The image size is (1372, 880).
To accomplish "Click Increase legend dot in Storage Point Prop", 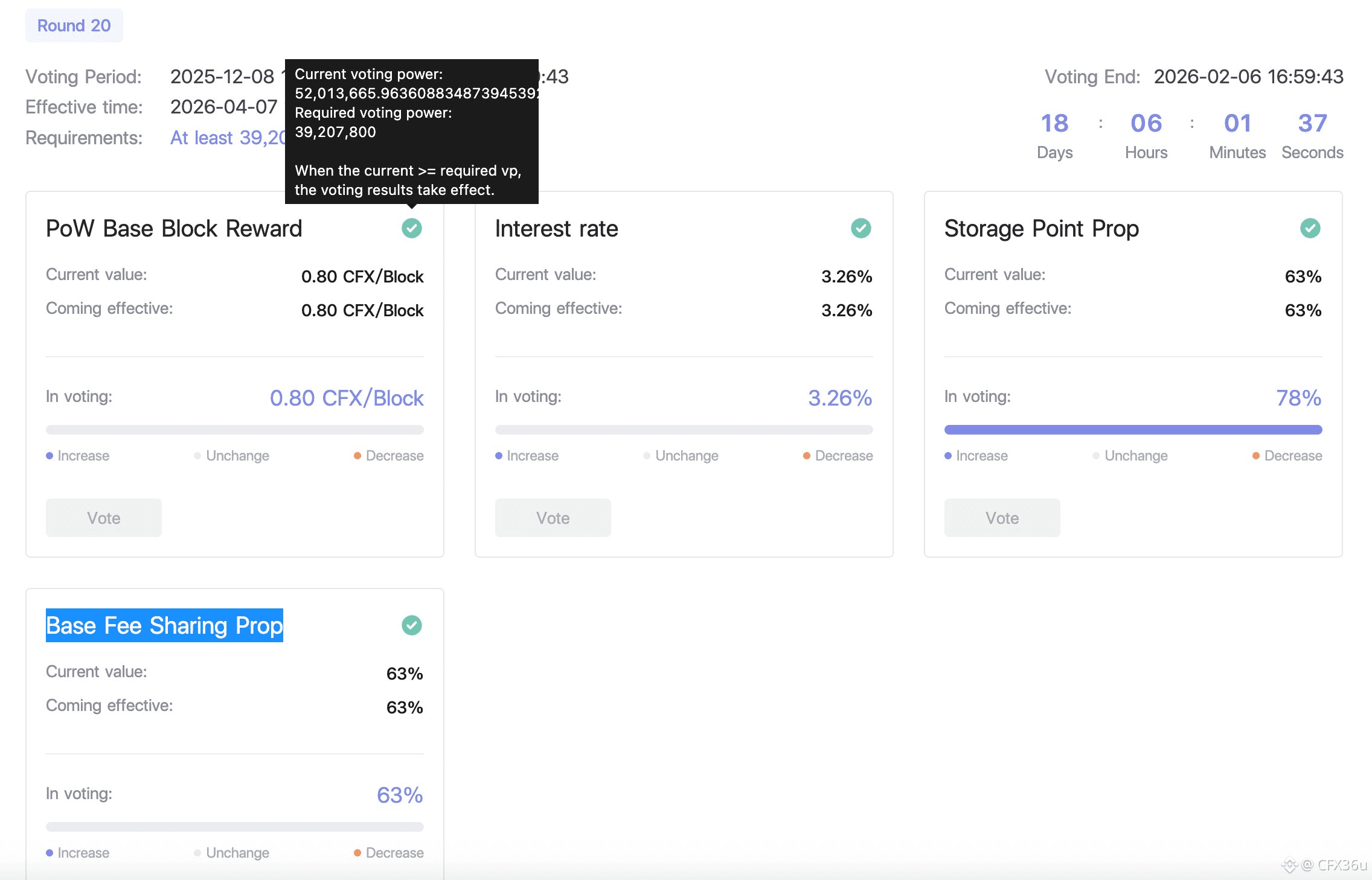I will 948,456.
